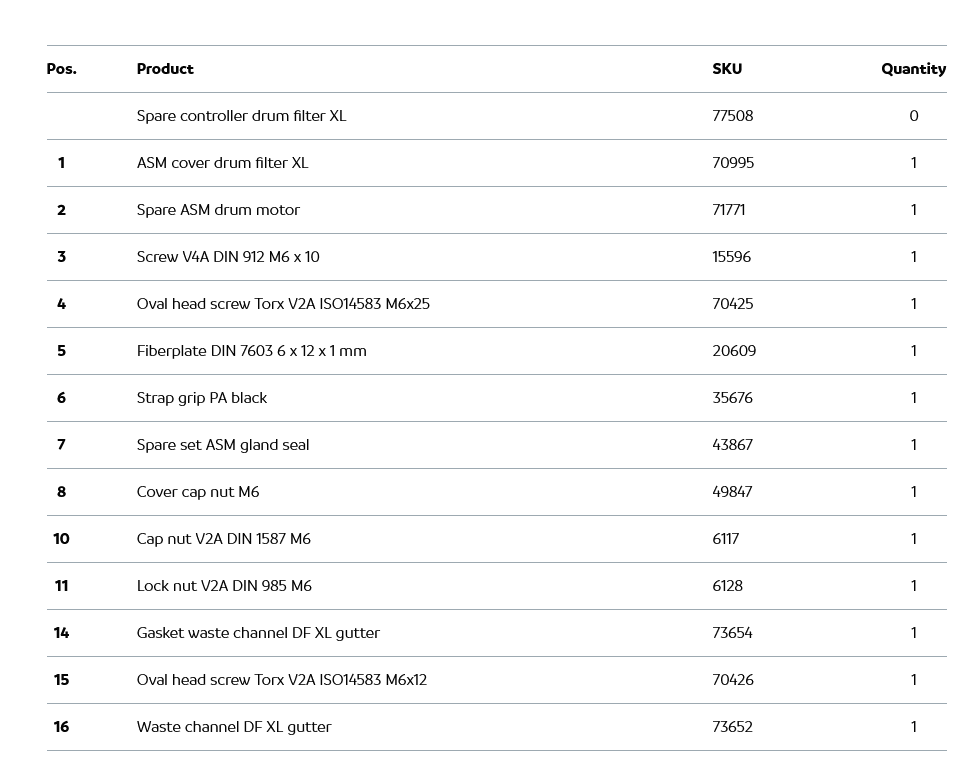This screenshot has height=765, width=979.
Task: Click Gasket waste channel DF XL gutter
Action: [258, 633]
